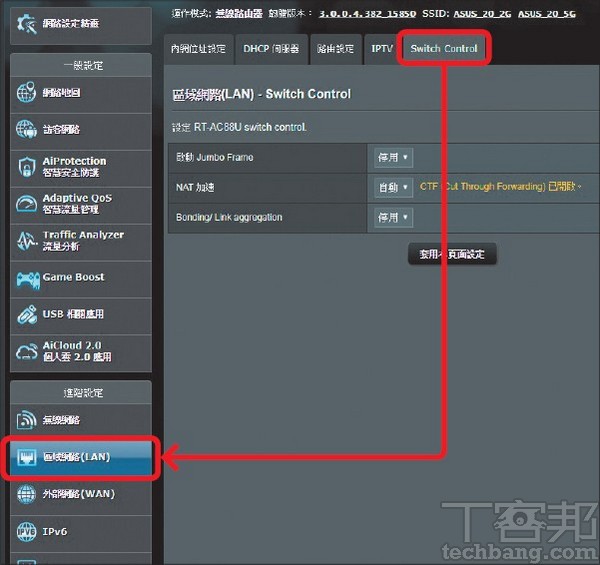Click the ASUS_20_5G SSID link
The width and height of the screenshot is (600, 565).
click(x=554, y=13)
